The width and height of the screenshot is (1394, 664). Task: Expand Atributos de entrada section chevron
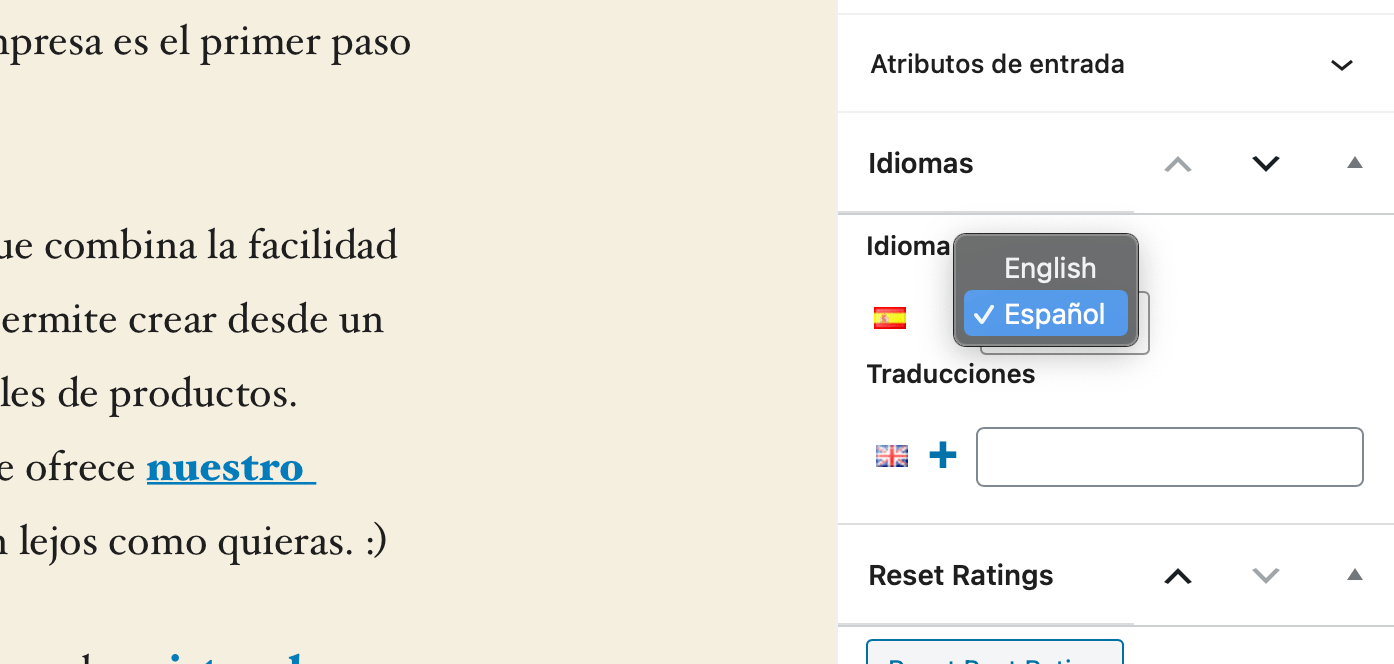point(1342,66)
